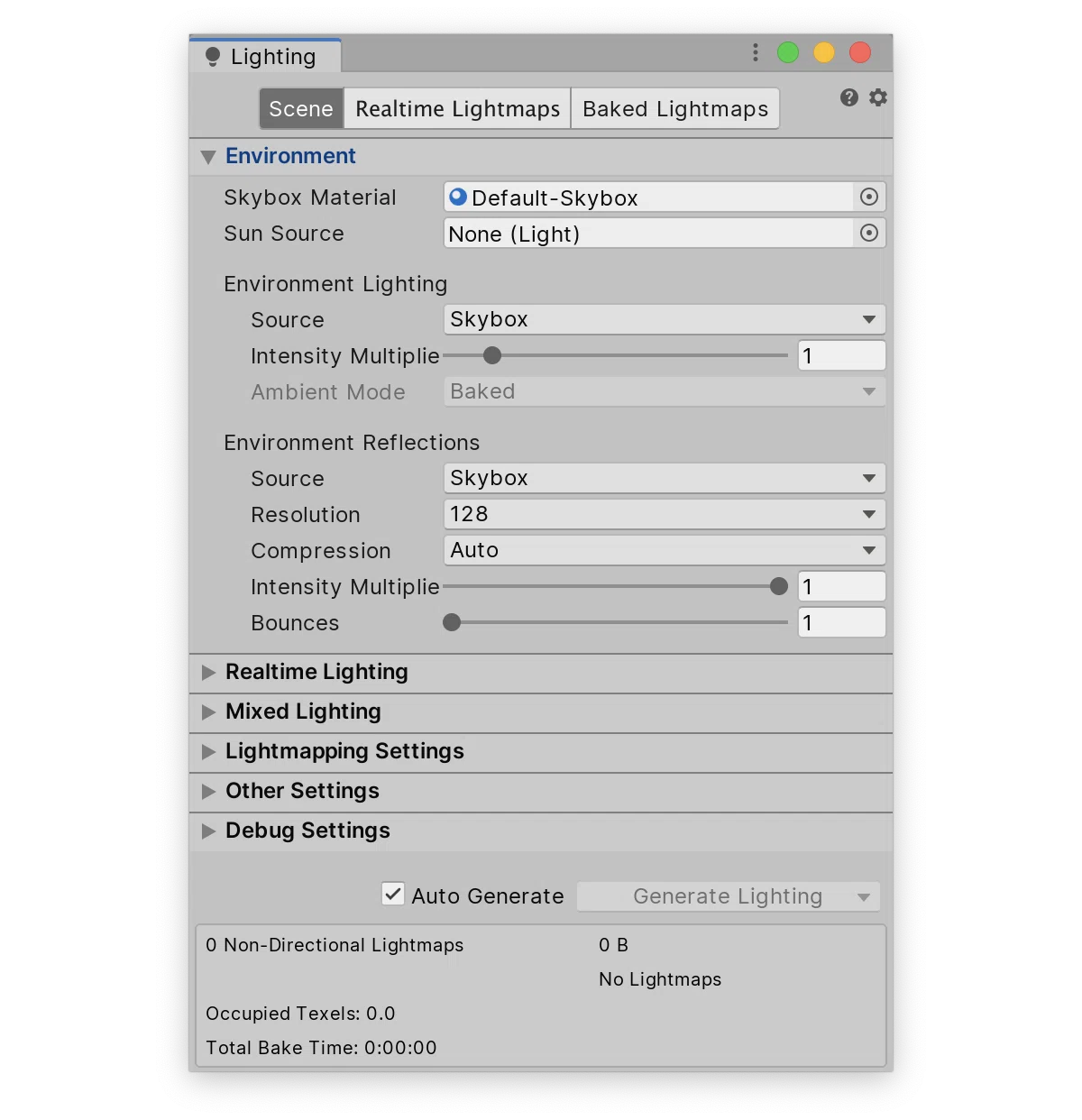This screenshot has height=1120, width=1082.
Task: Open Lighting settings gear menu
Action: [x=878, y=97]
